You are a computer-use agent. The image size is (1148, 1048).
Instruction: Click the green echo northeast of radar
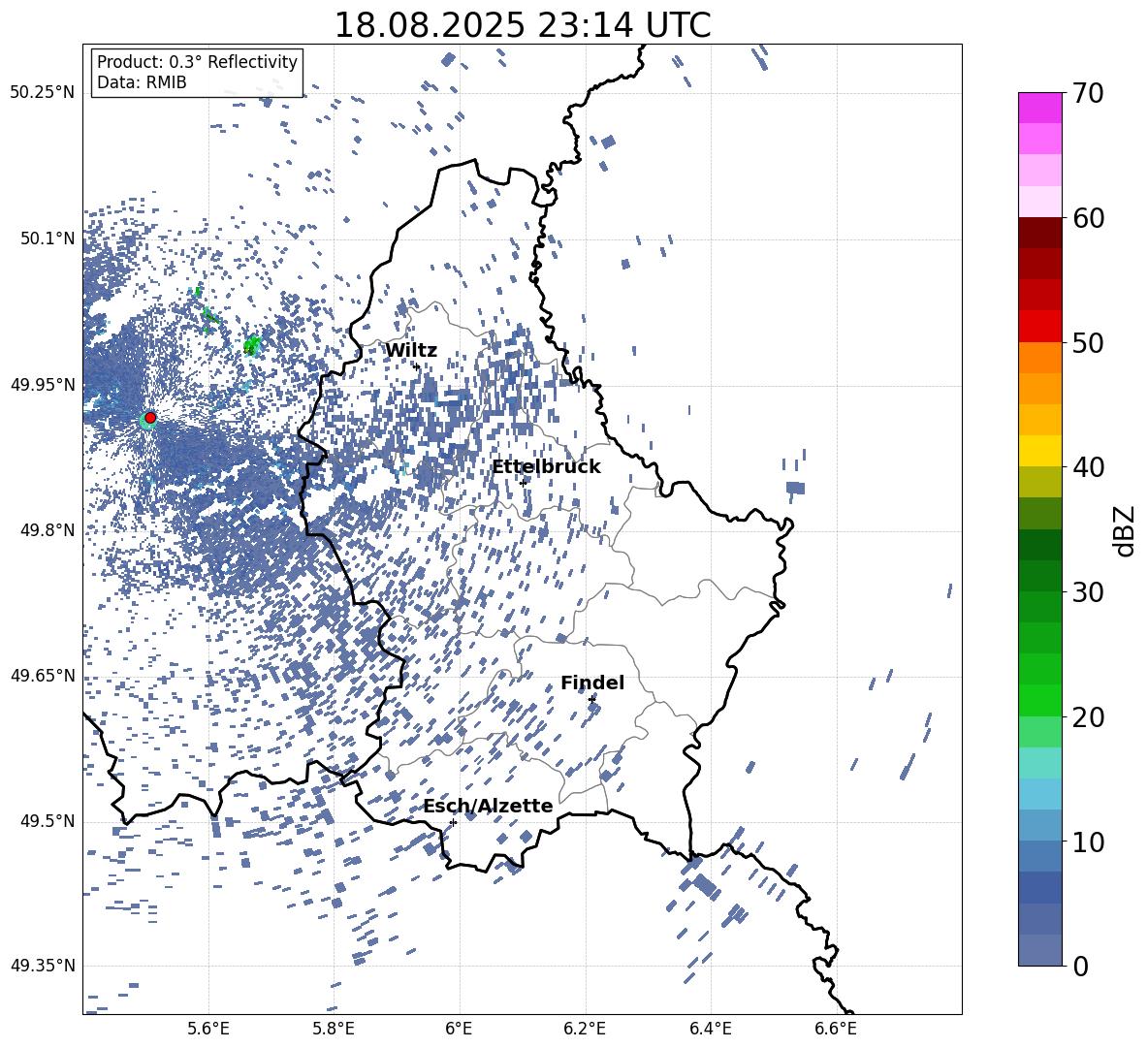tap(252, 344)
